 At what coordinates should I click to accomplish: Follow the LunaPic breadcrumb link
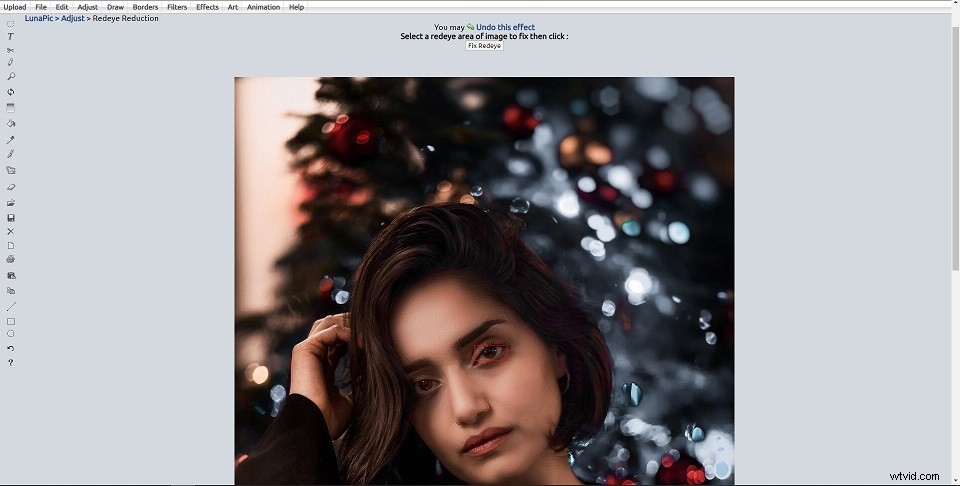39,18
